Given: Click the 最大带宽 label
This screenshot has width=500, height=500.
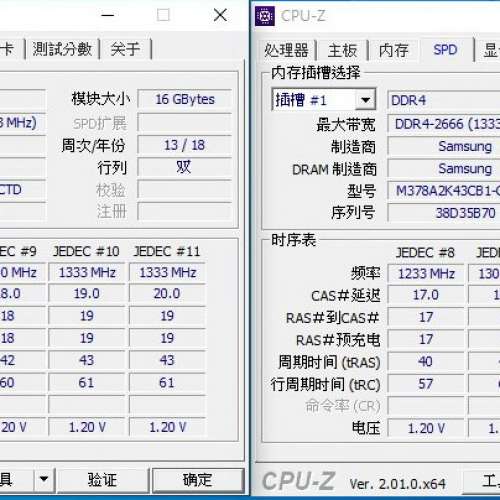Looking at the screenshot, I should tap(346, 125).
